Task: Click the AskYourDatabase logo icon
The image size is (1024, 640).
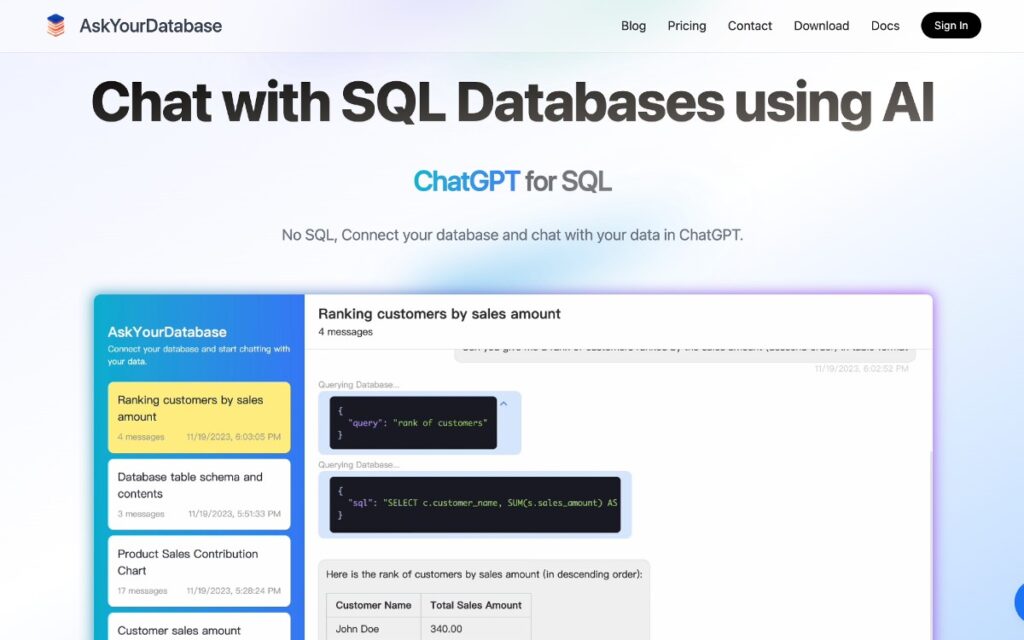Action: point(56,25)
